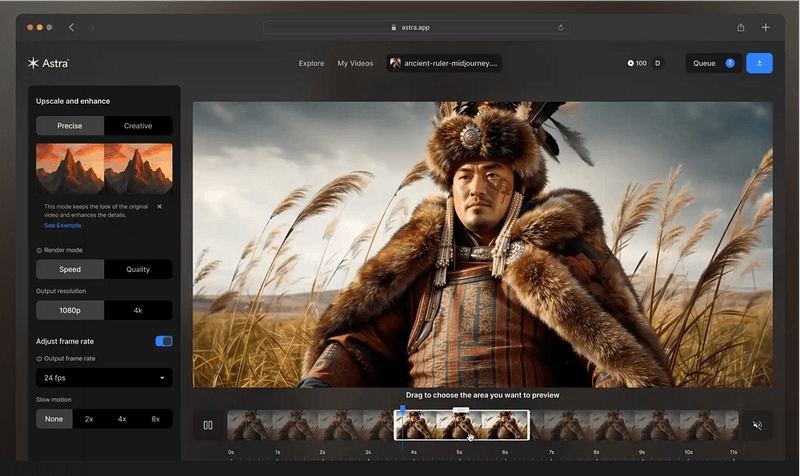The image size is (800, 476).
Task: Click the Render mode info icon
Action: [39, 250]
